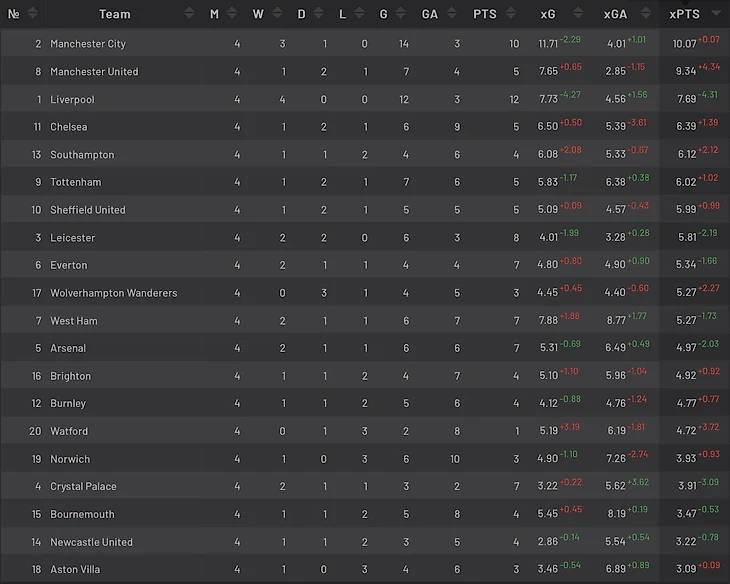Click Aston Villa in the table
730x584 pixels.
click(x=76, y=570)
